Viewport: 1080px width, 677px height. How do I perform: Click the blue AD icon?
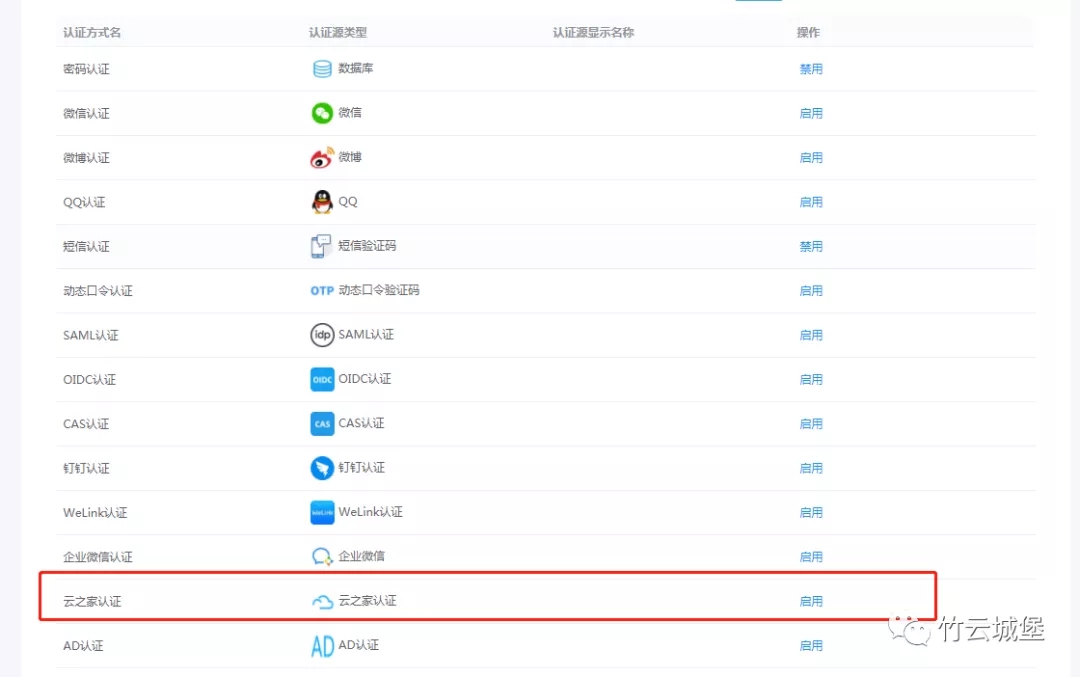322,646
